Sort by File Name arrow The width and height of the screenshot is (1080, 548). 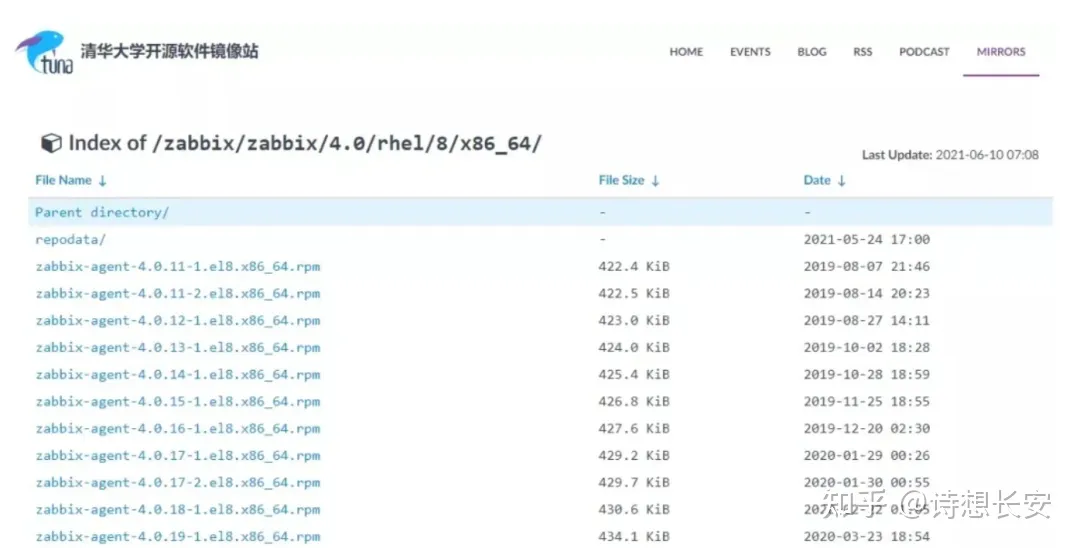point(102,181)
